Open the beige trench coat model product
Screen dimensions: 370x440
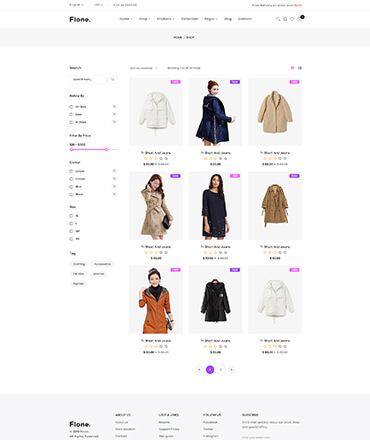pyautogui.click(x=156, y=206)
